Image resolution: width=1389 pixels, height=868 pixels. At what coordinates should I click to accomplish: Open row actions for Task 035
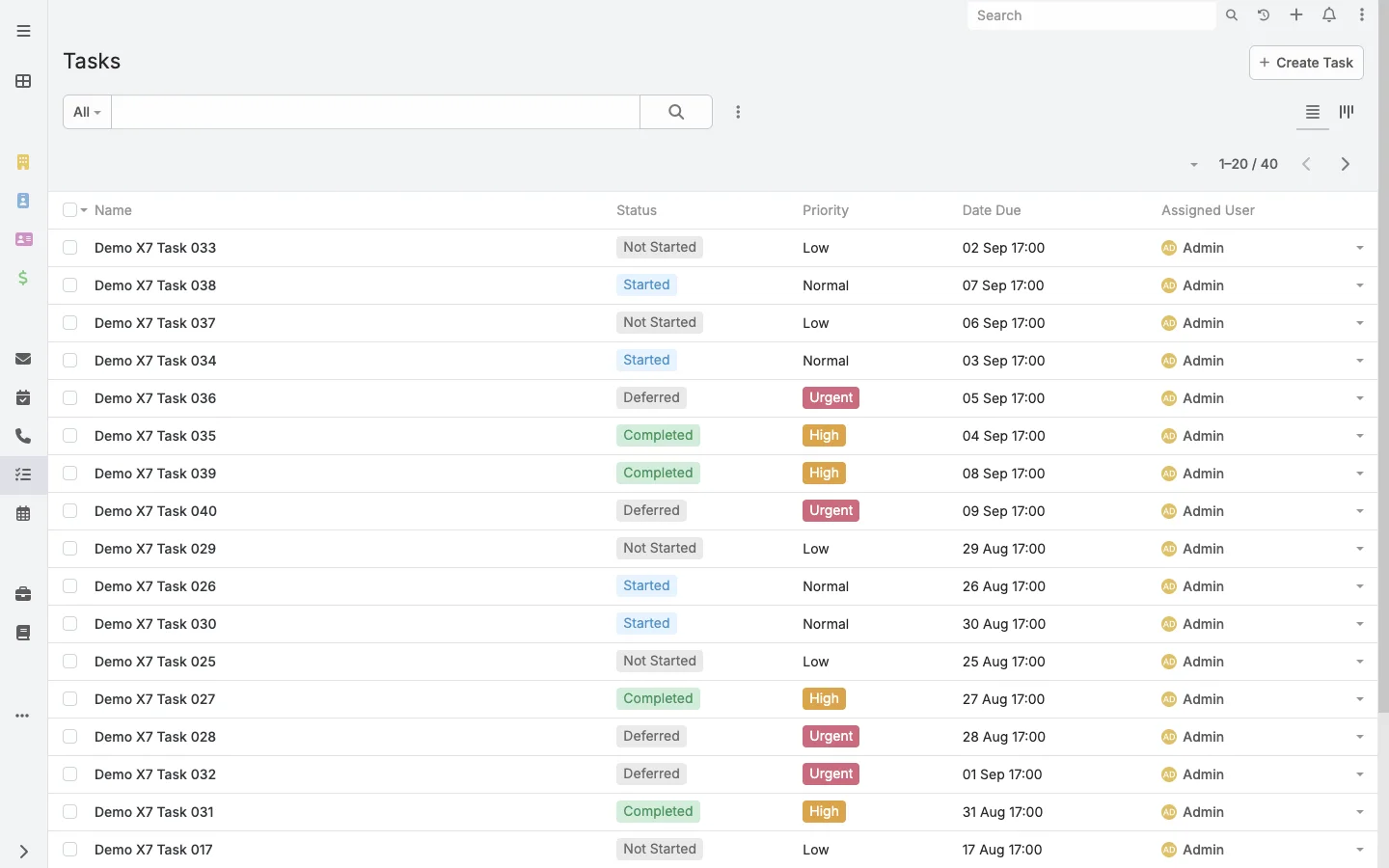pyautogui.click(x=1360, y=436)
